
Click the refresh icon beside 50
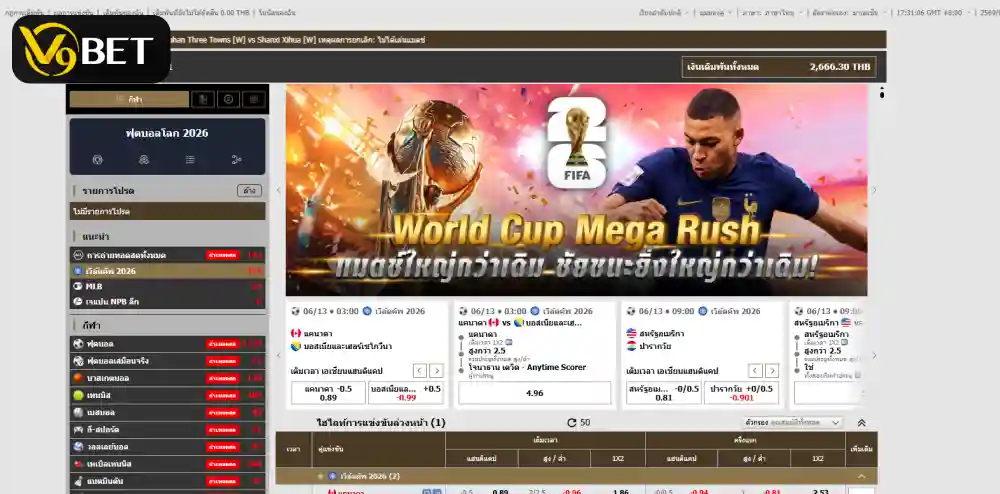click(571, 423)
